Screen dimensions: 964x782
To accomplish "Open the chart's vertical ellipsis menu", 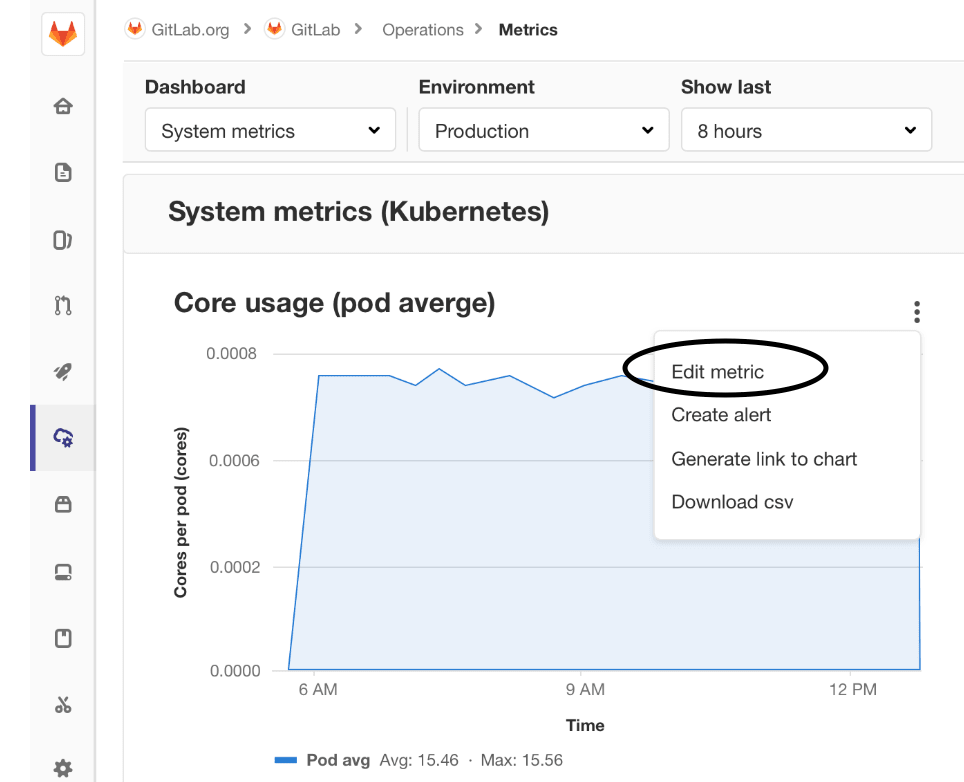I will (917, 311).
